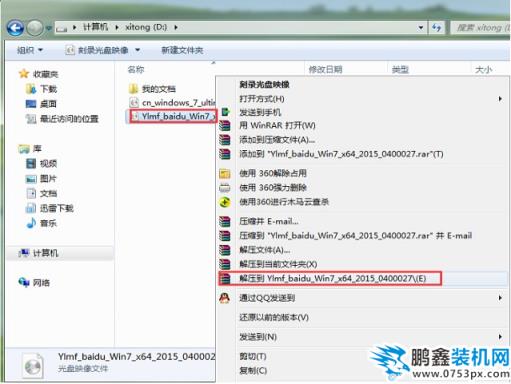
Task: Click the 新建文件夹 button
Action: [x=182, y=50]
